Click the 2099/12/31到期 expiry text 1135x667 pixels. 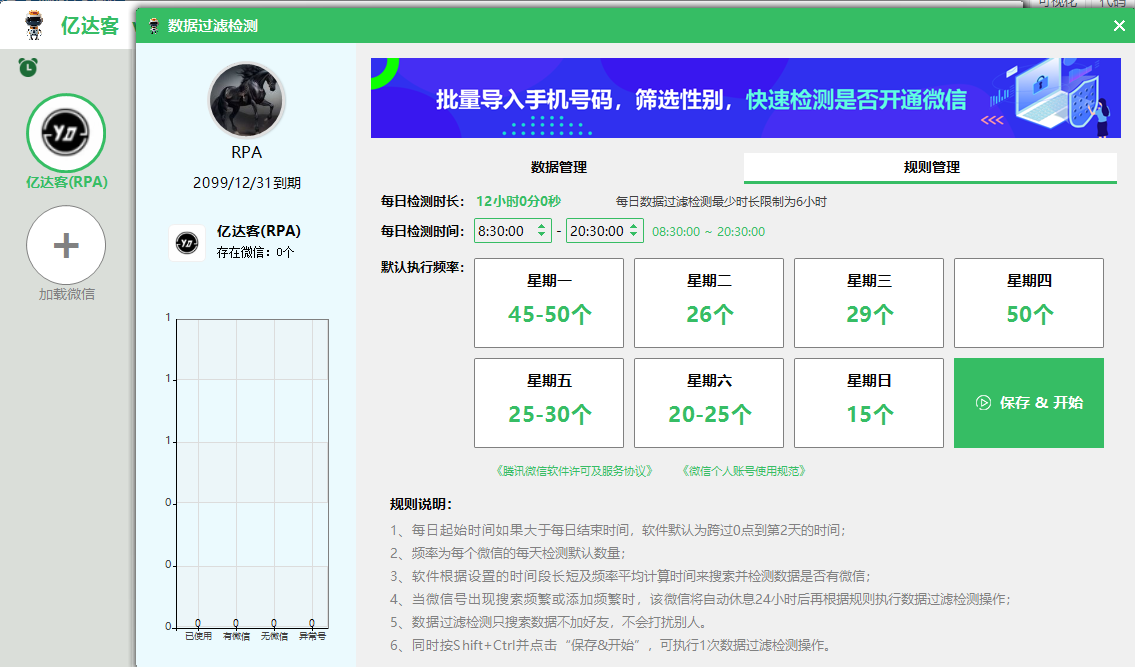247,183
